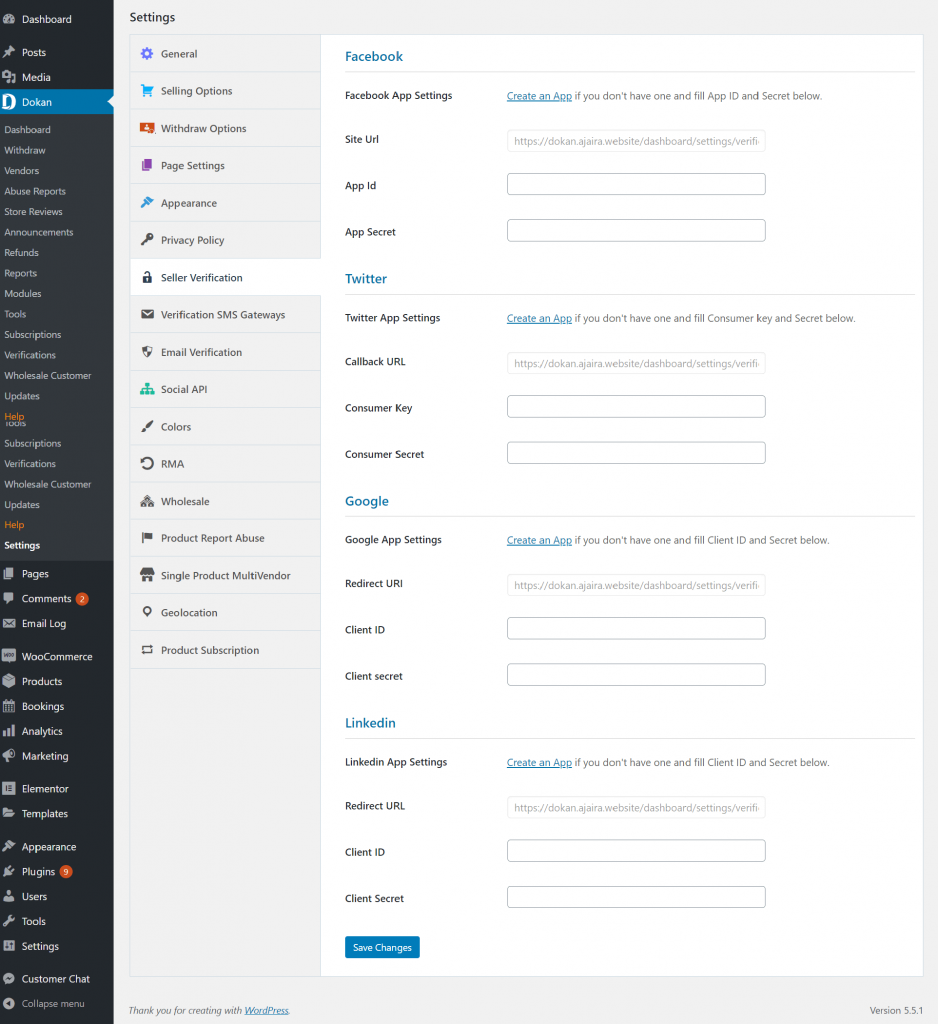Click the Google Redirect URI field

pos(636,585)
